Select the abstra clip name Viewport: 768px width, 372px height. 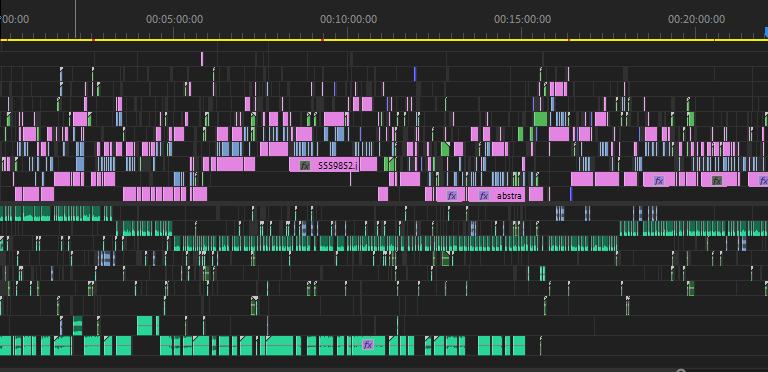click(x=509, y=196)
